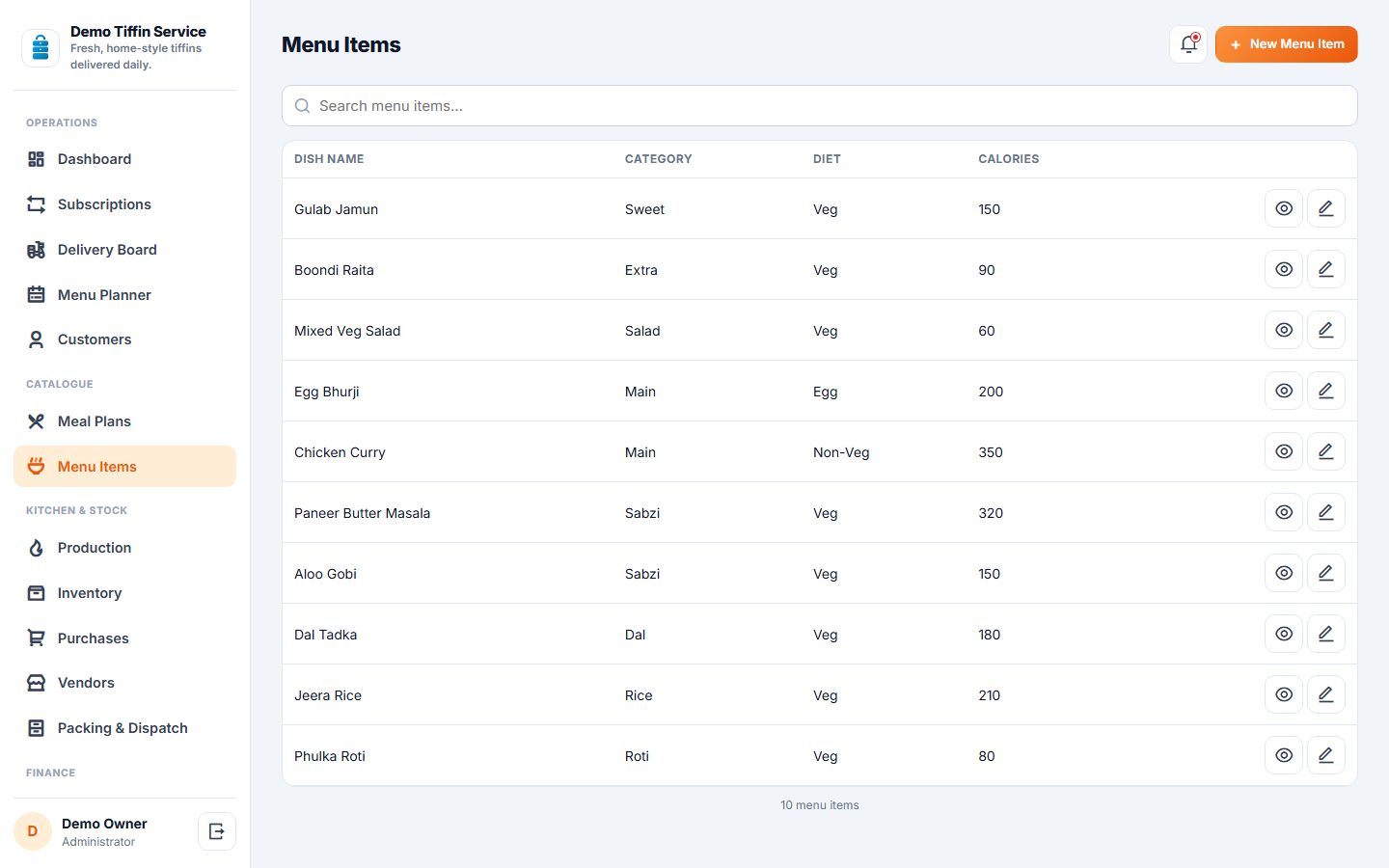
Task: View the Paneer Butter Masala item
Action: (x=1284, y=512)
